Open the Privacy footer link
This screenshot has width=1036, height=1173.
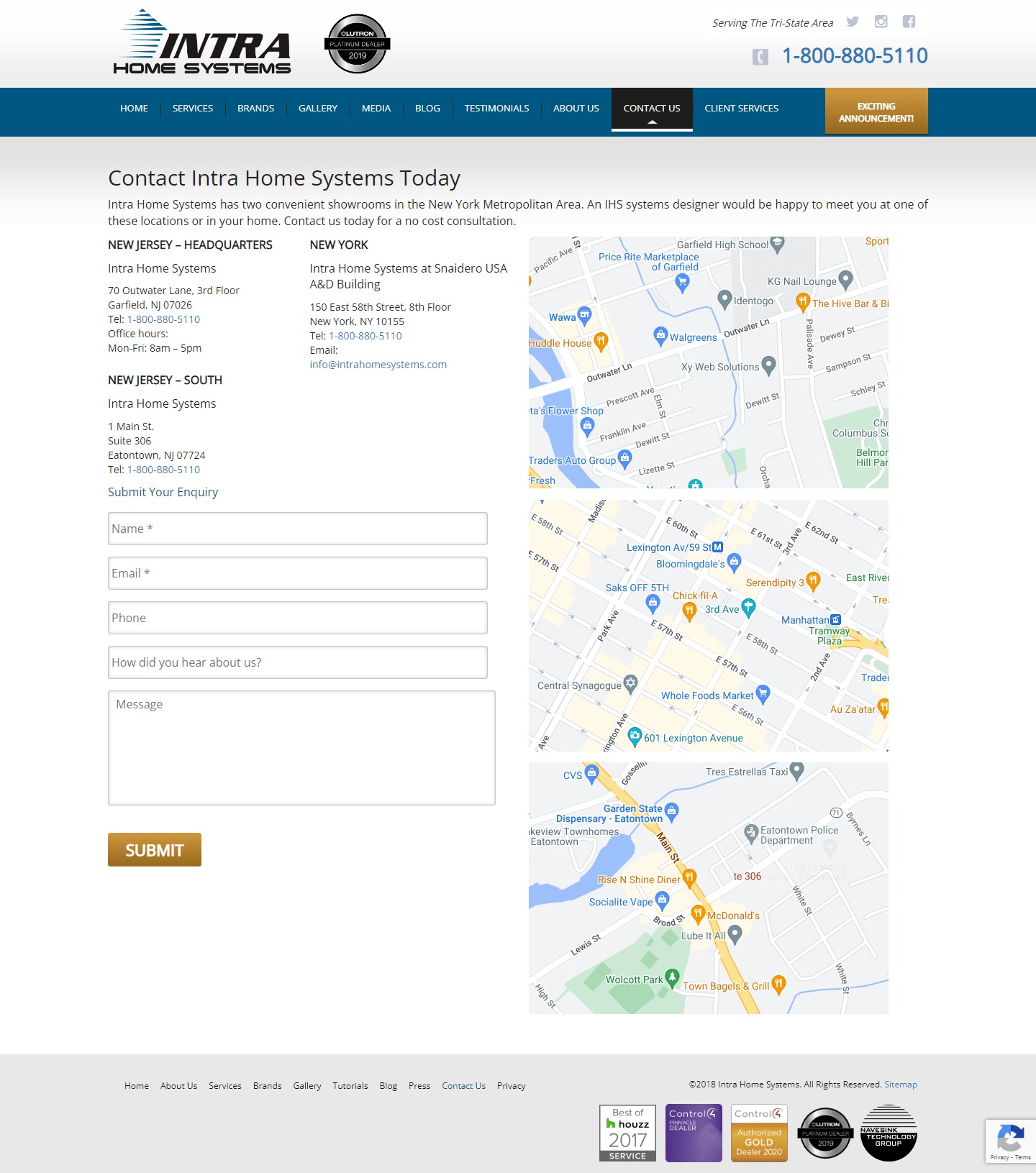click(512, 1086)
